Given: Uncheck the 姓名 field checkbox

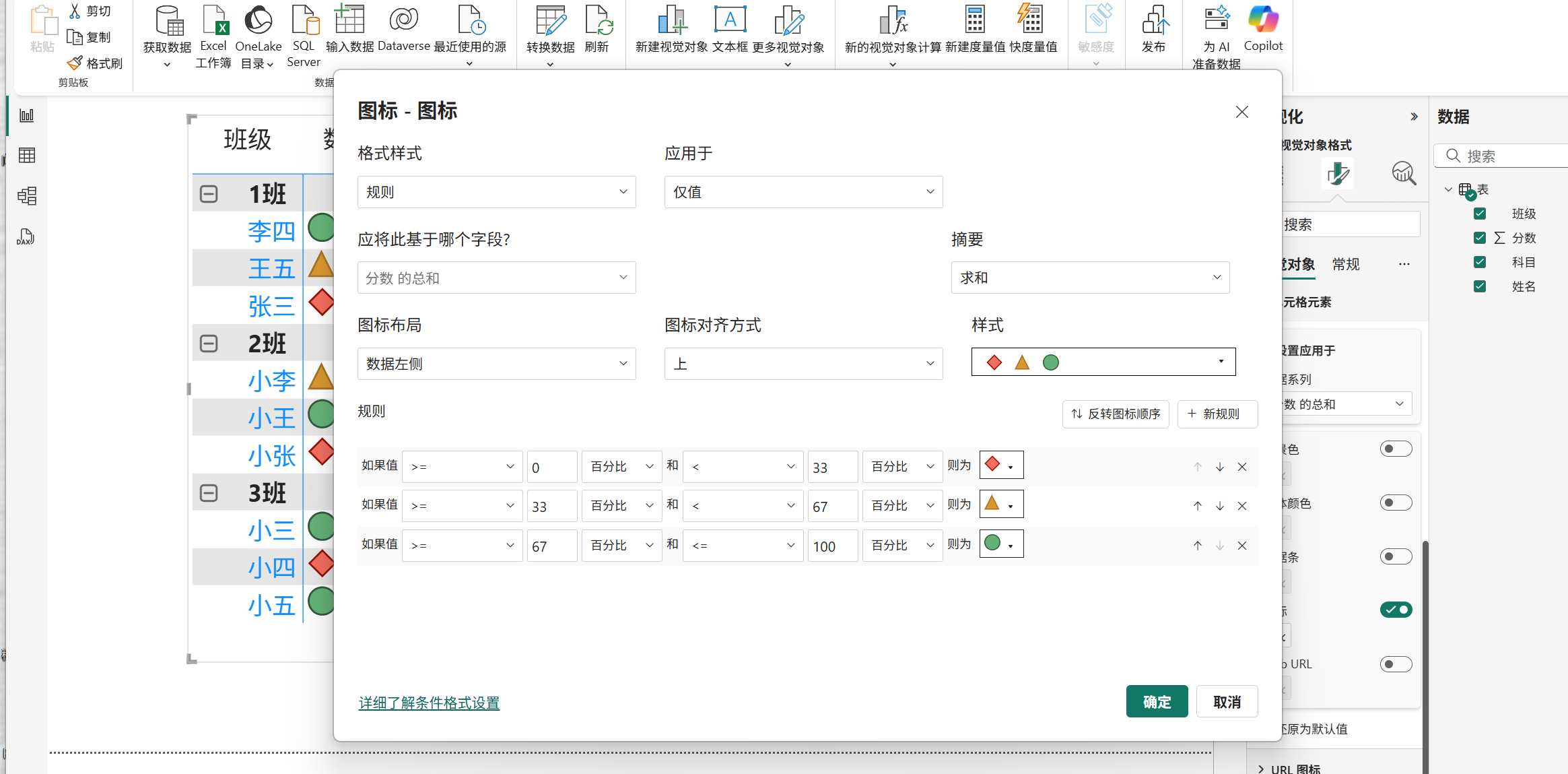Looking at the screenshot, I should 1480,286.
